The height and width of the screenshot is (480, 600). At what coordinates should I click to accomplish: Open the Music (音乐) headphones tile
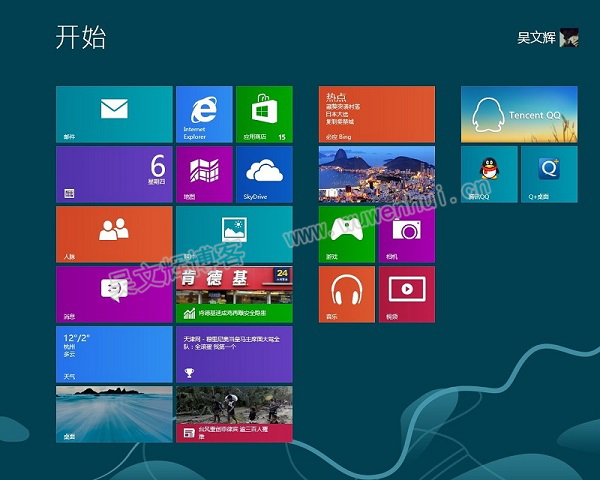[347, 294]
